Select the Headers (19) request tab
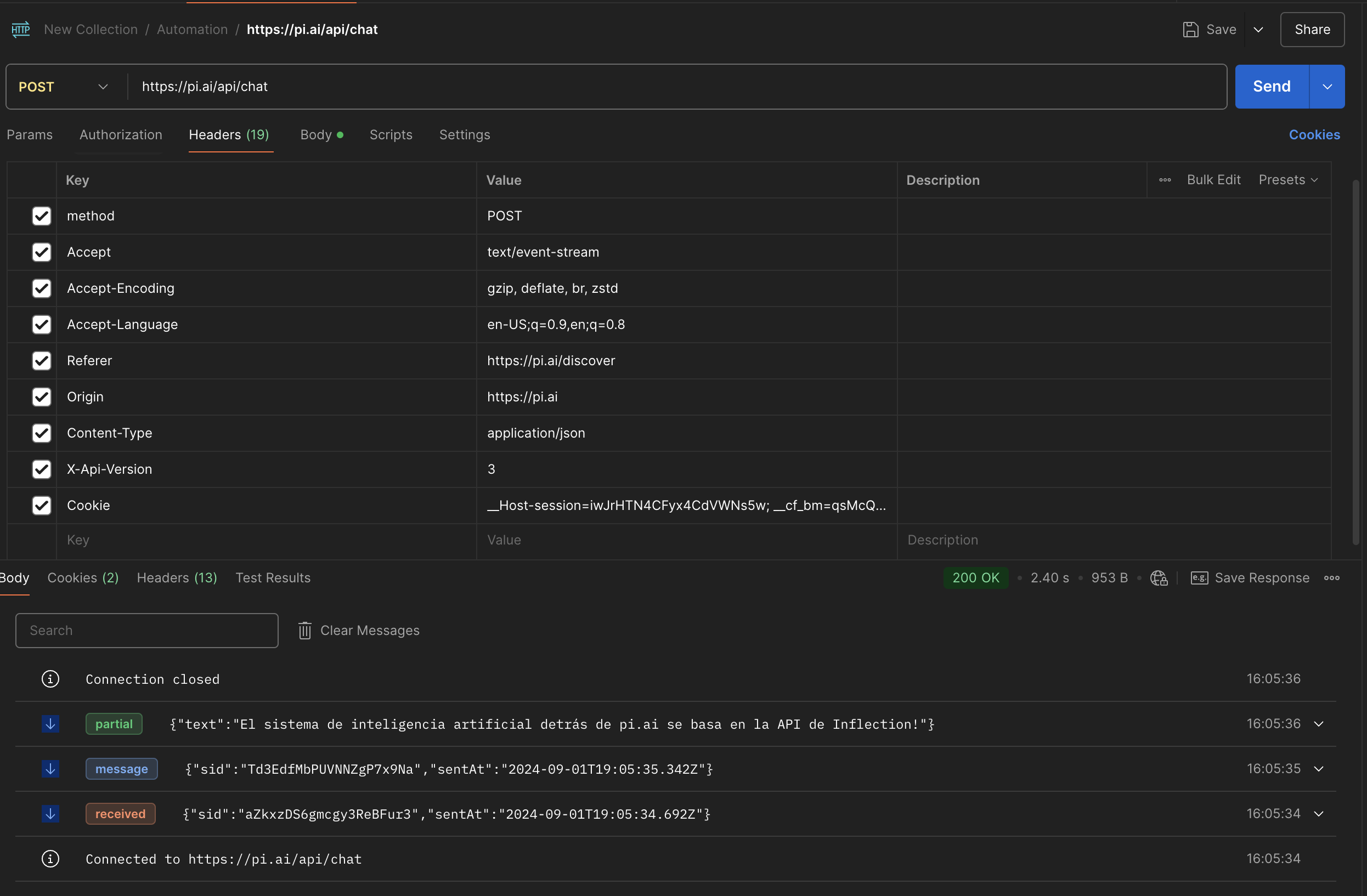Screen dimensions: 1367x896 (x=229, y=134)
